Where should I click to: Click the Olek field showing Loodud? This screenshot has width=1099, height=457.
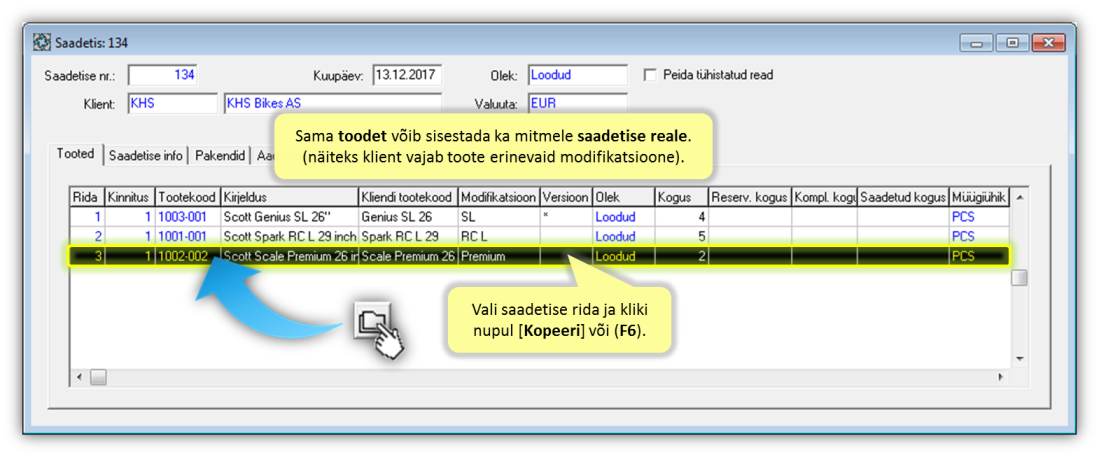pyautogui.click(x=578, y=75)
